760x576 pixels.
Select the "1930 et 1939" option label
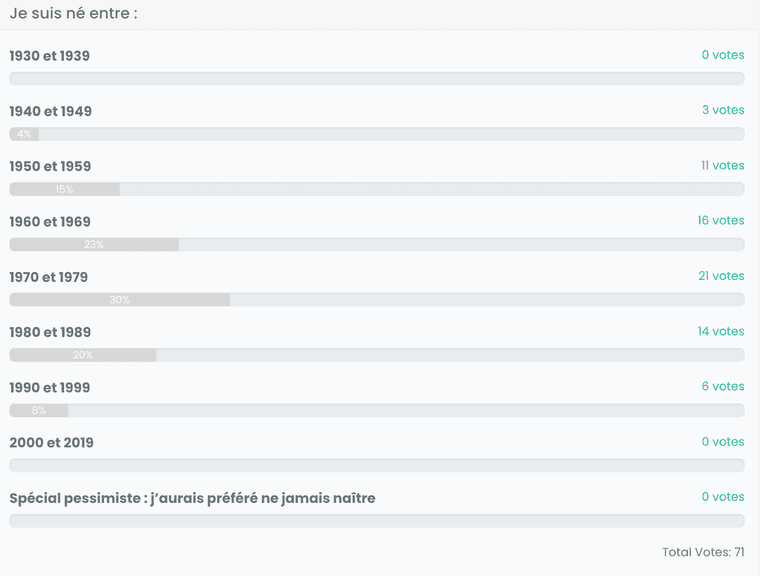coord(49,56)
